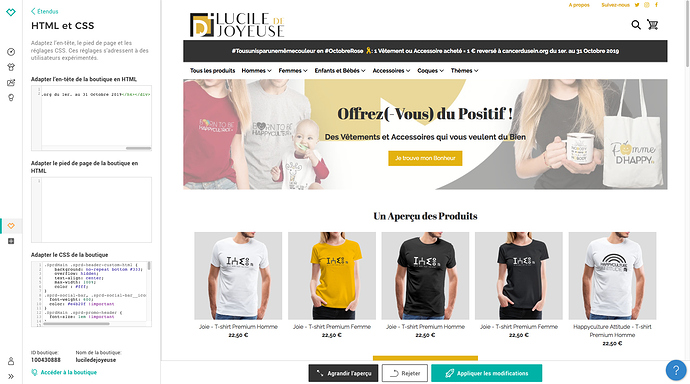Select the yellow Joie T-shirt Femme thumbnail
The image size is (690, 384).
point(332,276)
